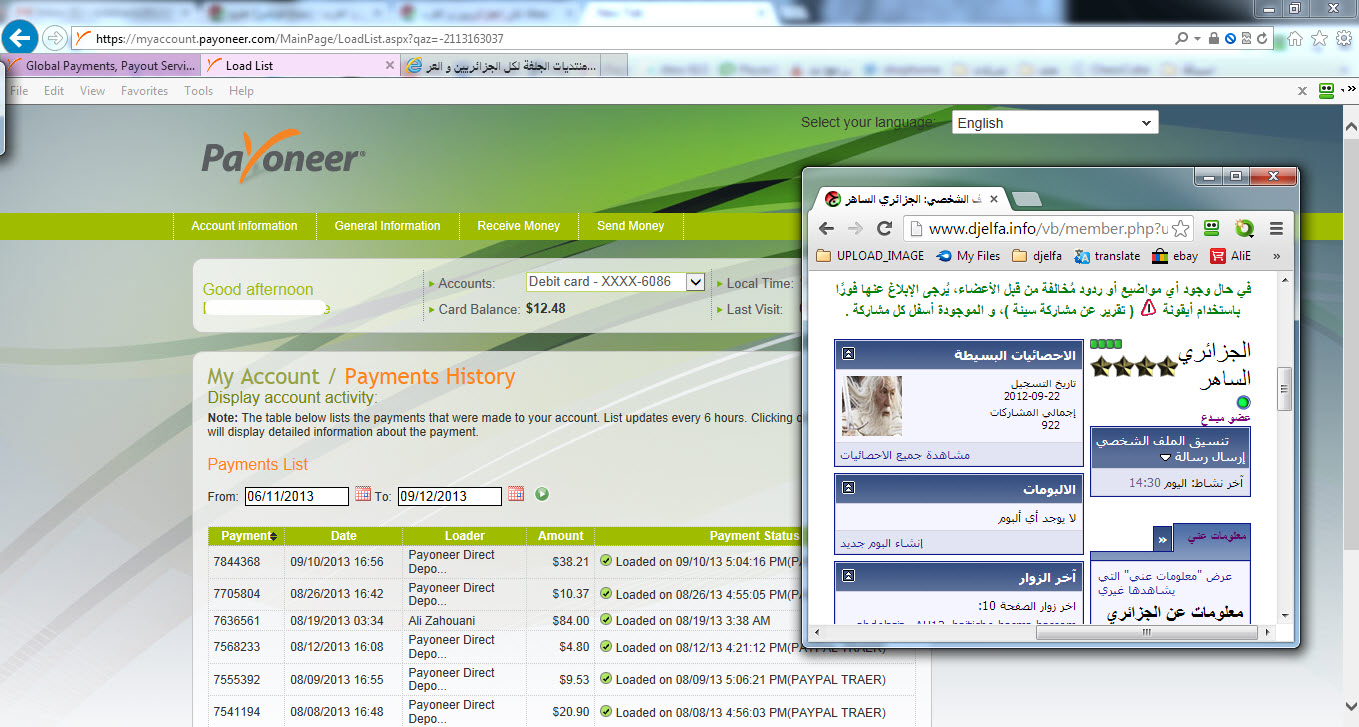Click إنشاء البوم جديد link
Screen dimensions: 1359x727
[x=881, y=543]
